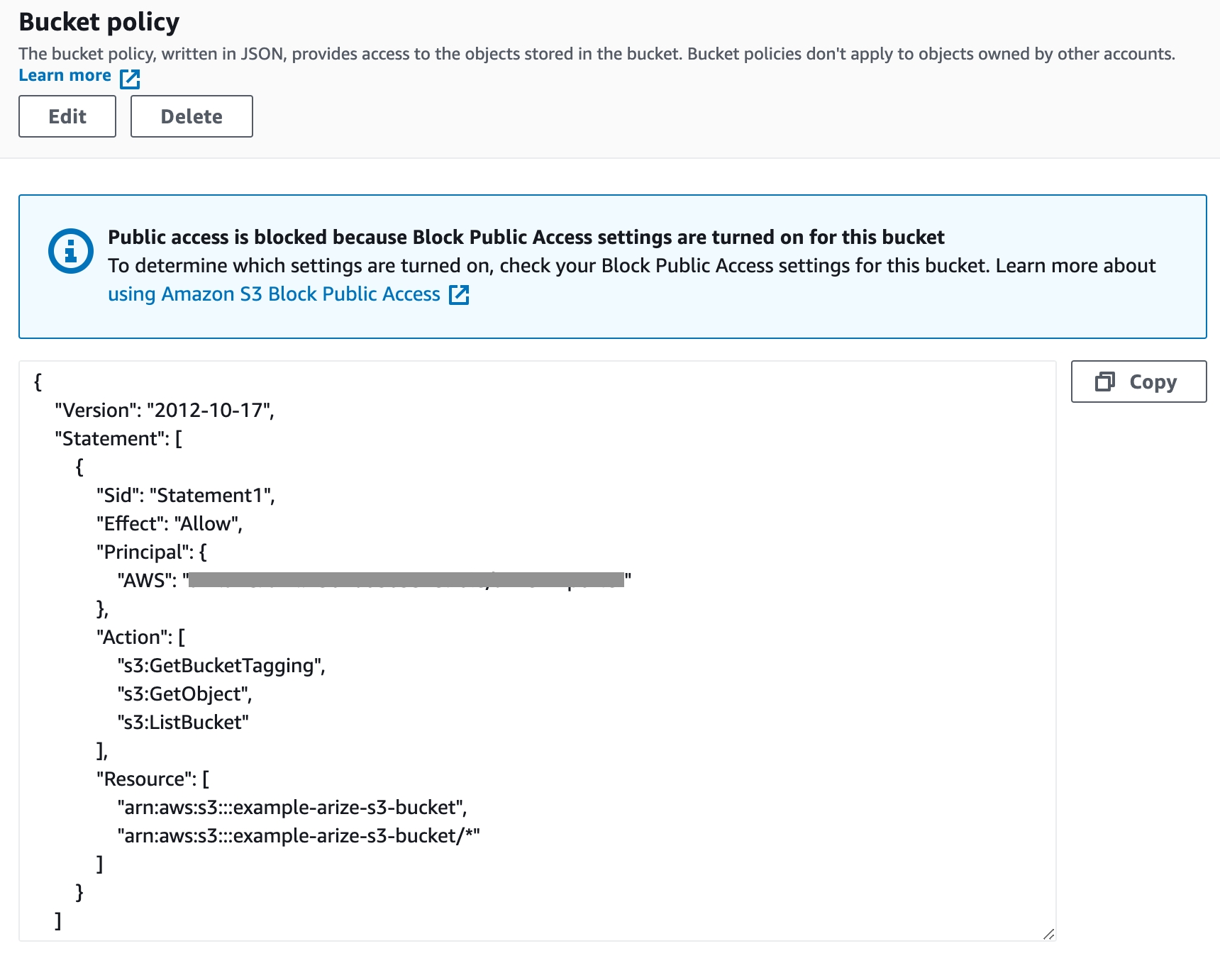Click the Bucket policy heading
This screenshot has height=980, width=1220.
[x=99, y=22]
